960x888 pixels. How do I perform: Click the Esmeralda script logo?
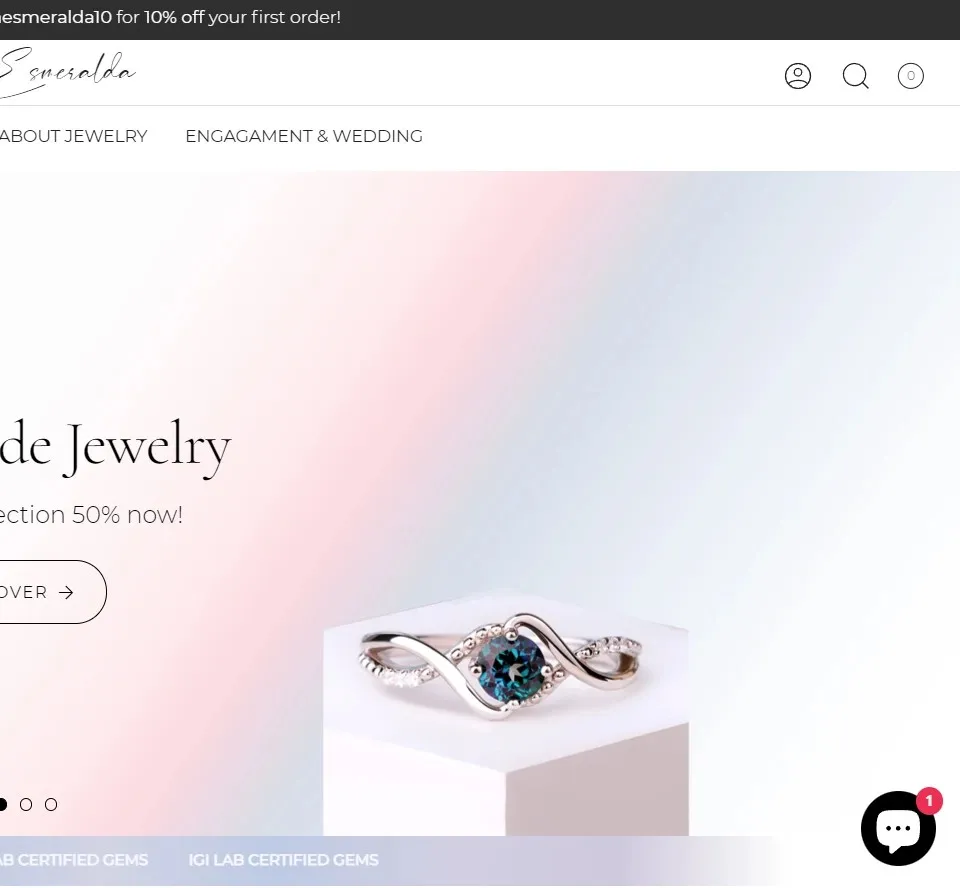pos(66,72)
